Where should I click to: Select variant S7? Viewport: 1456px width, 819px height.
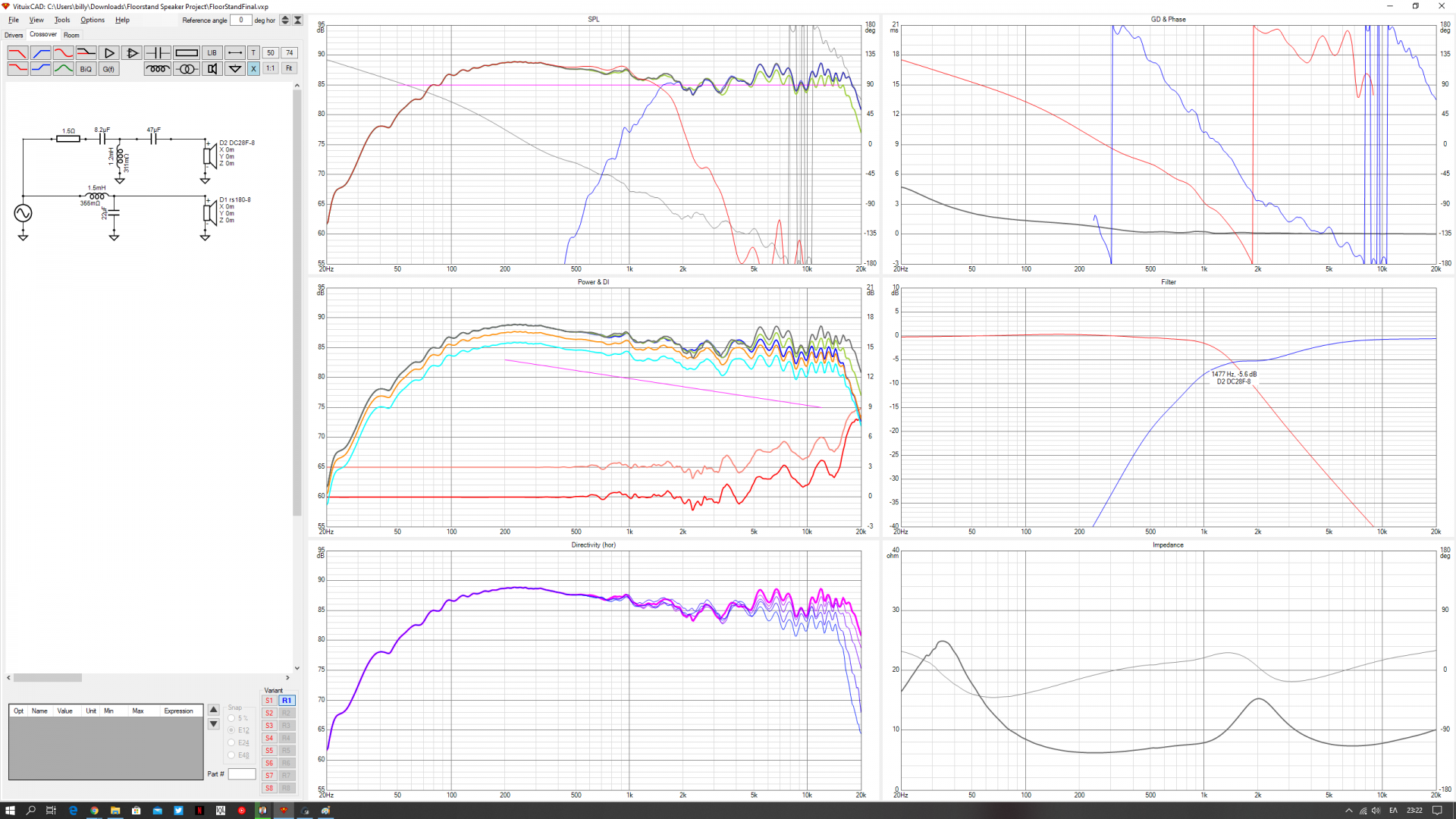coord(269,776)
